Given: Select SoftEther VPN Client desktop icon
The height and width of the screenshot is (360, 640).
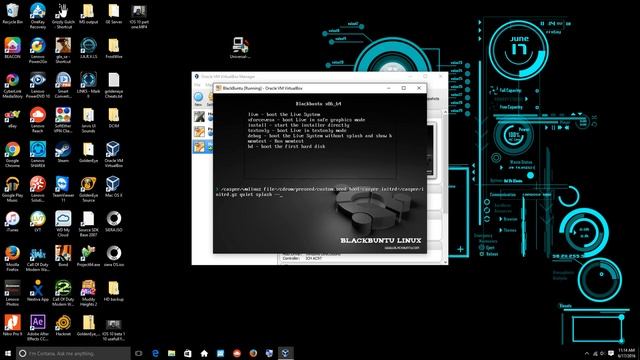Looking at the screenshot, I should pyautogui.click(x=63, y=120).
